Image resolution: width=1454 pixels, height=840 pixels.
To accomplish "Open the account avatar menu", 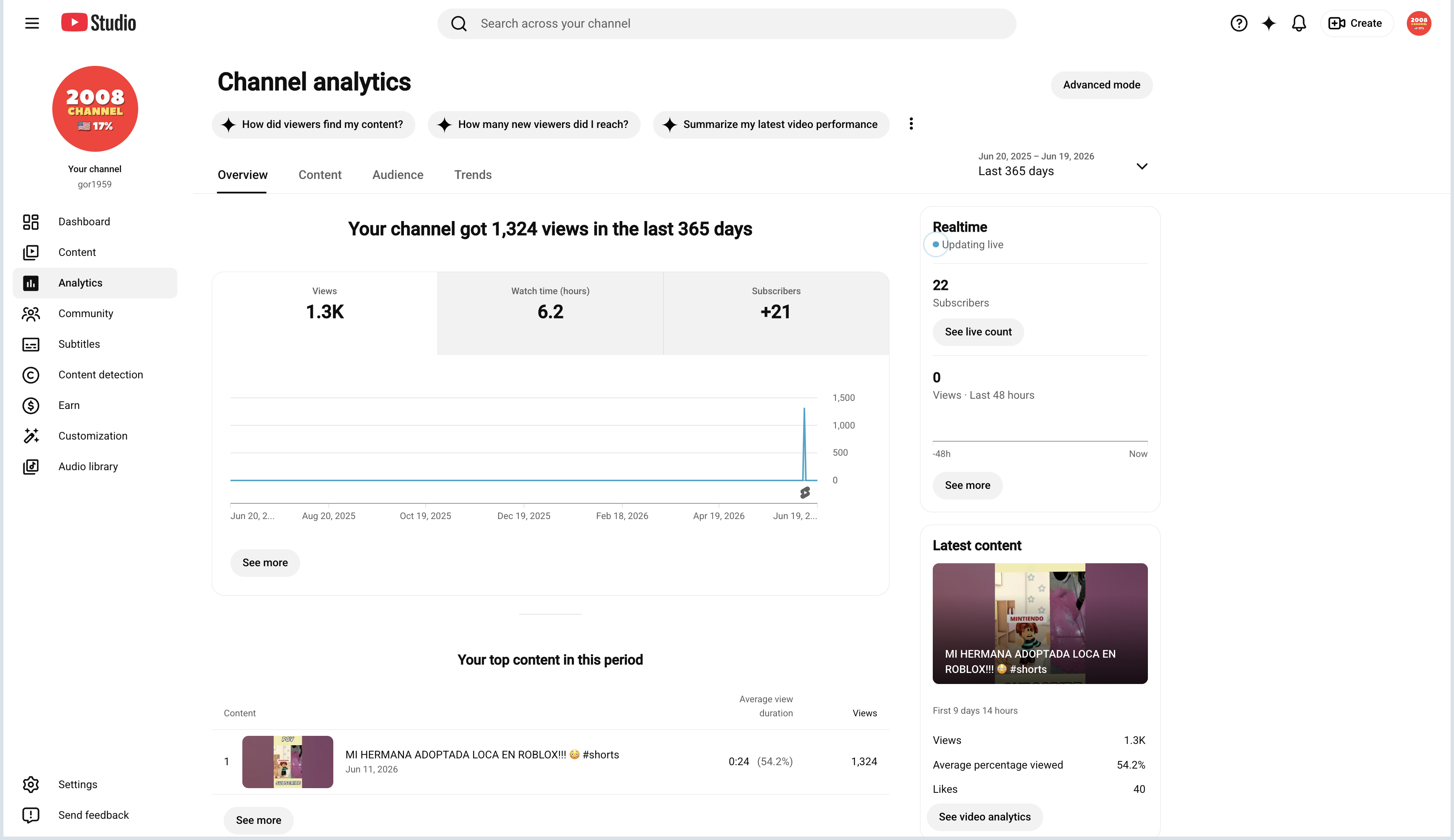I will click(x=1418, y=23).
